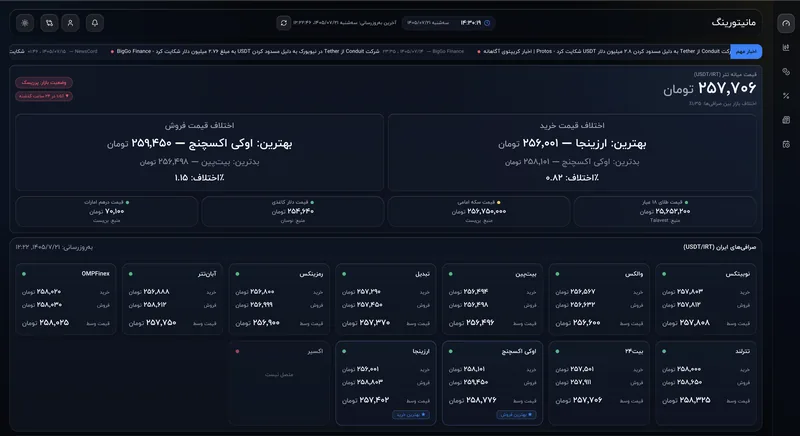Click the median Tether price ۲۵۷,۷۰۶ تومان
Screen dimensions: 800x436
(x=709, y=88)
